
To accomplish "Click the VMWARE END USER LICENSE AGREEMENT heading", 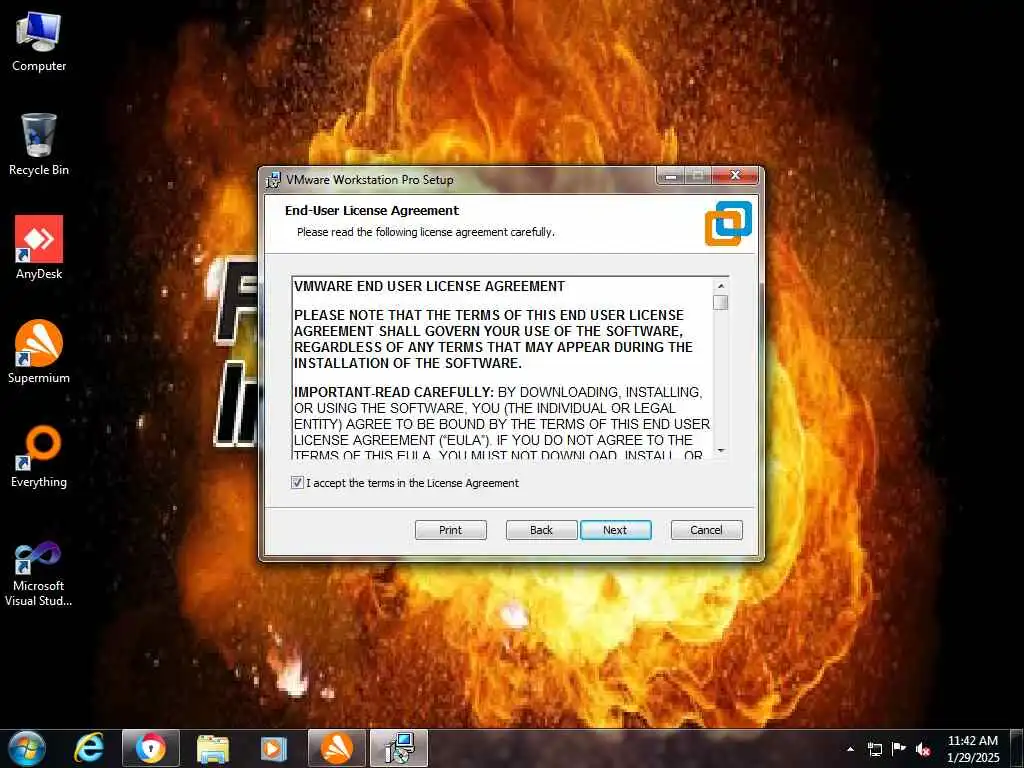I will click(x=429, y=286).
